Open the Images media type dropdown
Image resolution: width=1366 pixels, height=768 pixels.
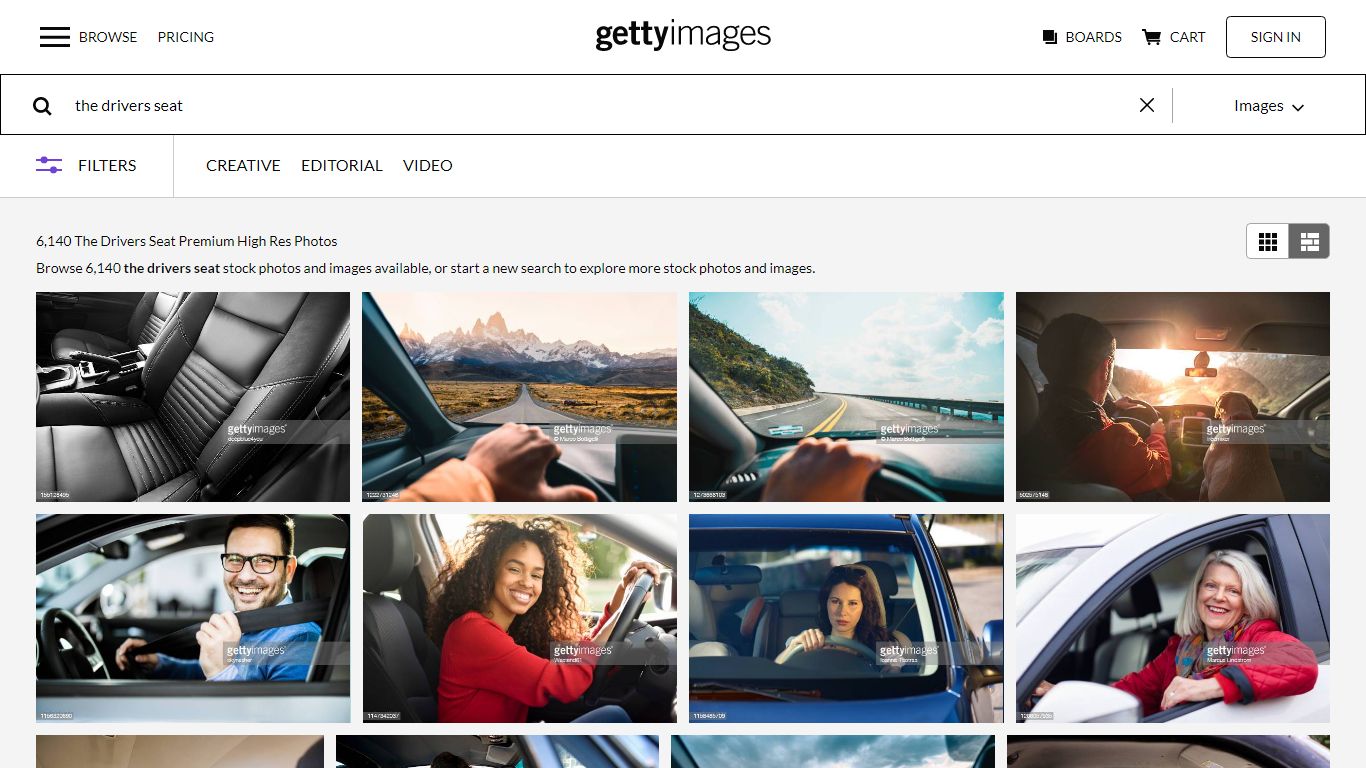click(x=1269, y=106)
